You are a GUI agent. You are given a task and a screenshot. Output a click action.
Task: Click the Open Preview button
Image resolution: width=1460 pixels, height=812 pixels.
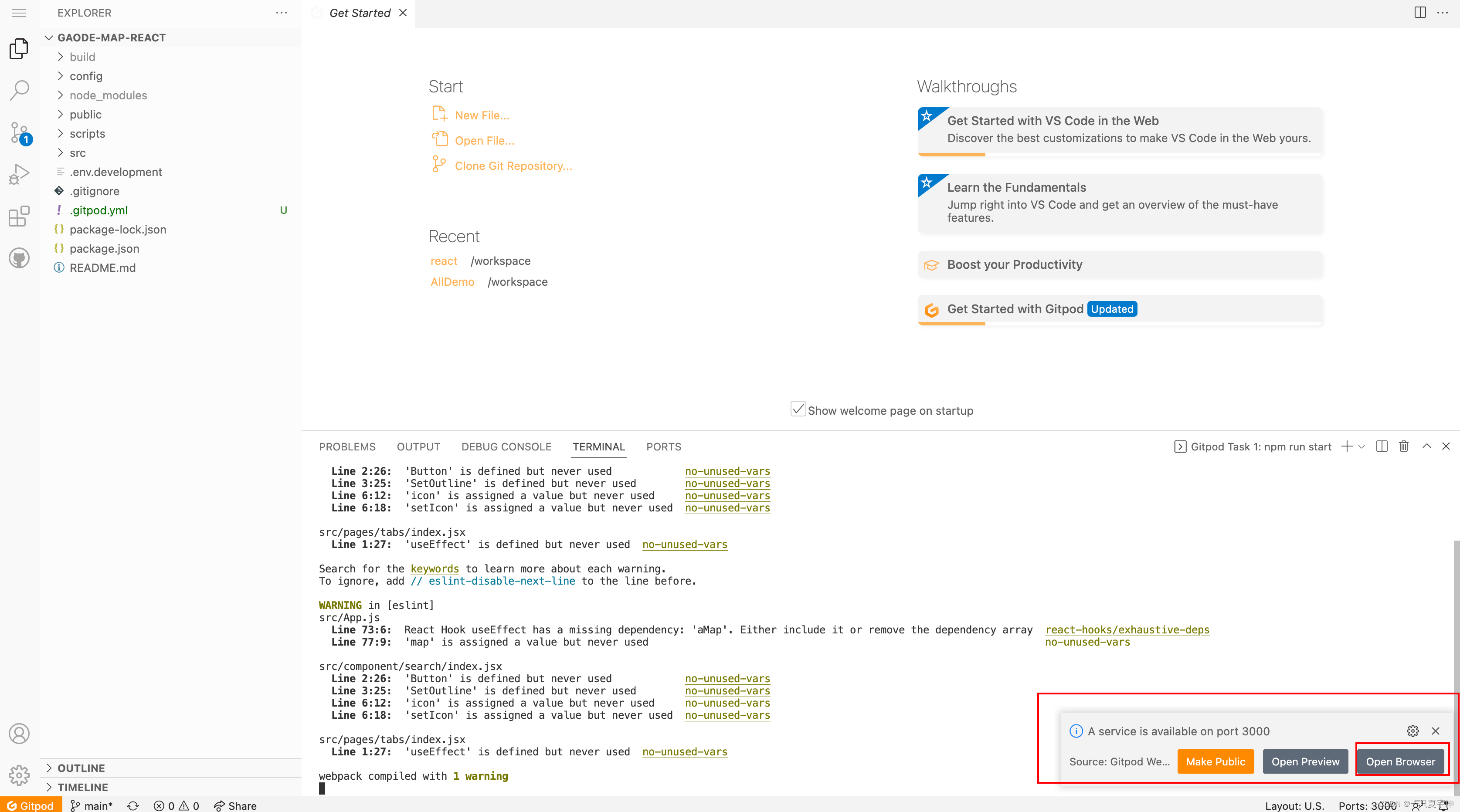(x=1305, y=761)
